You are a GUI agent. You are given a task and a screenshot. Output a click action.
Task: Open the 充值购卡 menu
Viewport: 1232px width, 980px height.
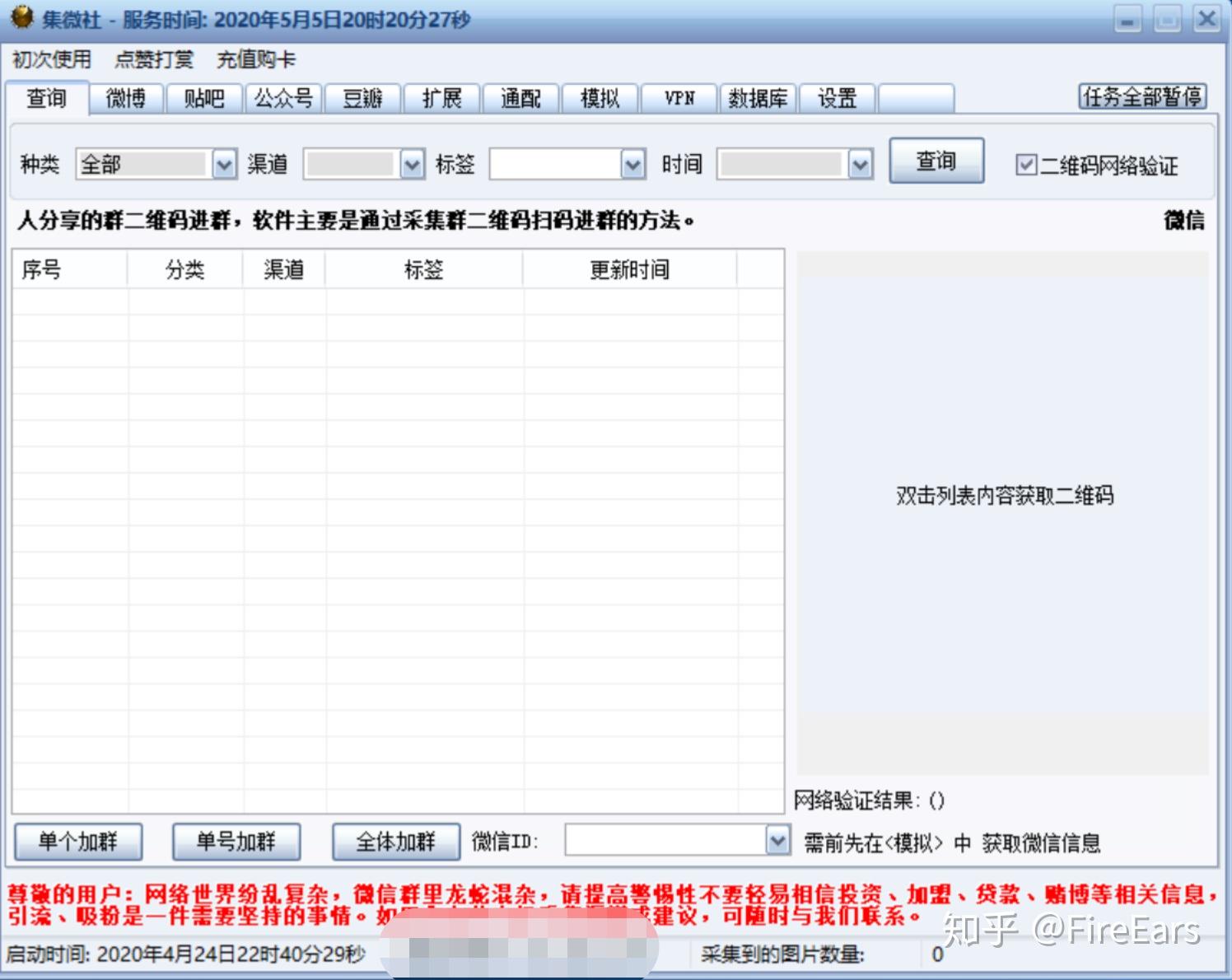pyautogui.click(x=255, y=59)
